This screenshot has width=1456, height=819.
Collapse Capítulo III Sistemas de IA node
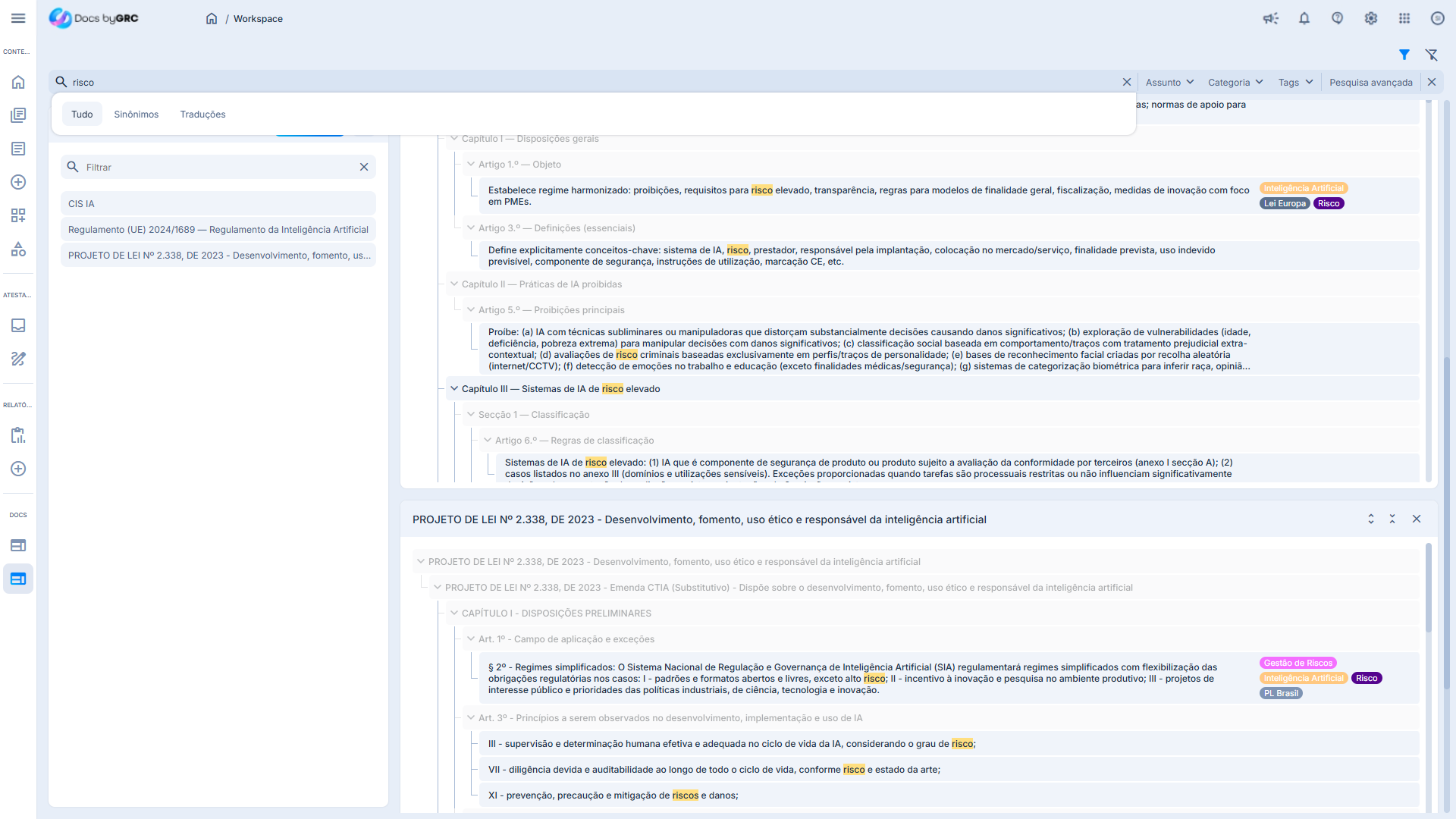454,388
